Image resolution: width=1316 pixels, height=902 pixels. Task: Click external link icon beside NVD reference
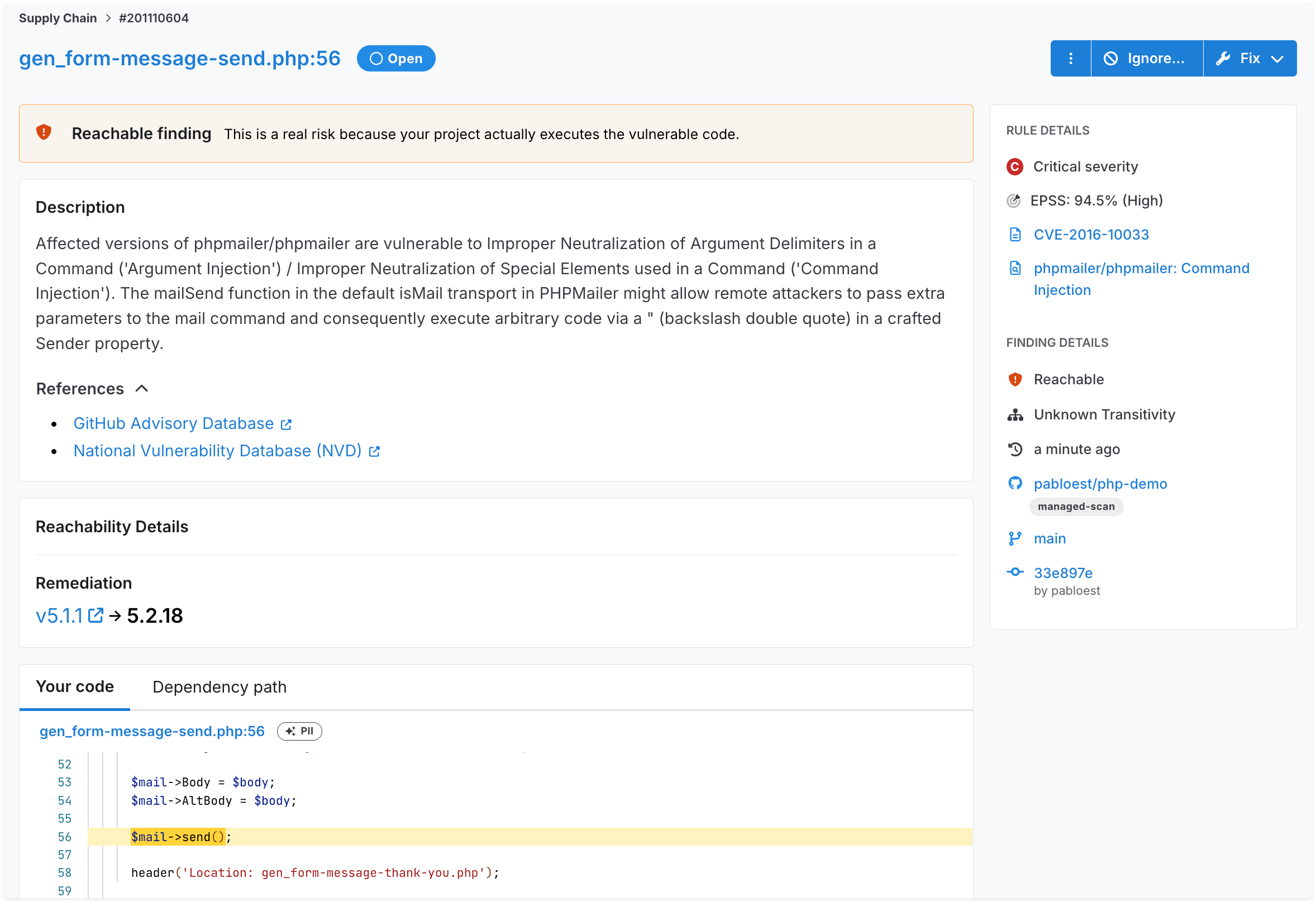pyautogui.click(x=374, y=451)
